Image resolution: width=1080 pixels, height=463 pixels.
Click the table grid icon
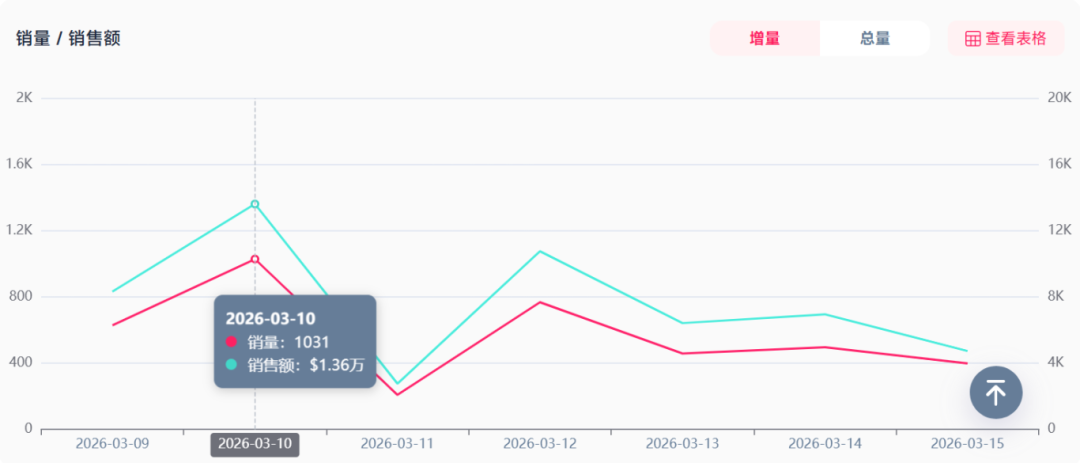[x=972, y=39]
